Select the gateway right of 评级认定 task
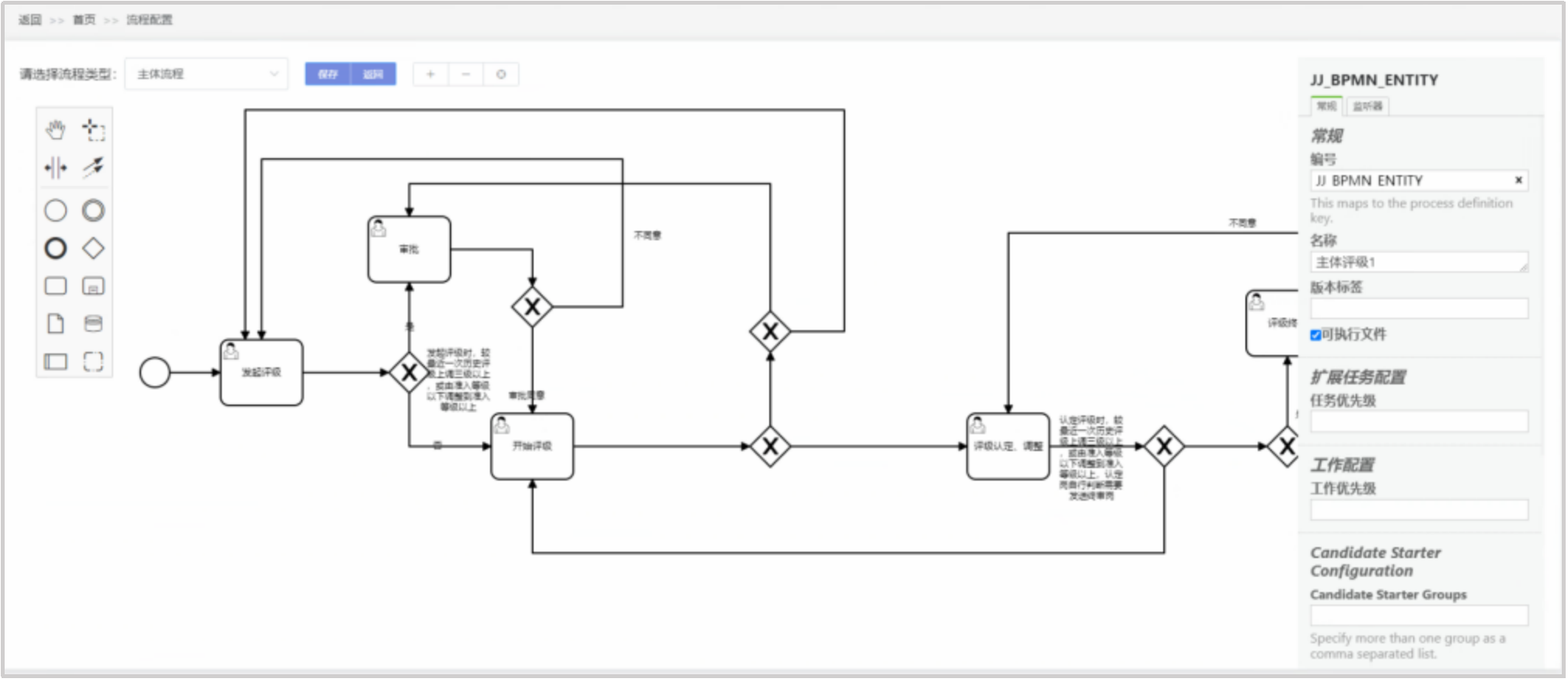The width and height of the screenshot is (1568, 682). pyautogui.click(x=1164, y=446)
